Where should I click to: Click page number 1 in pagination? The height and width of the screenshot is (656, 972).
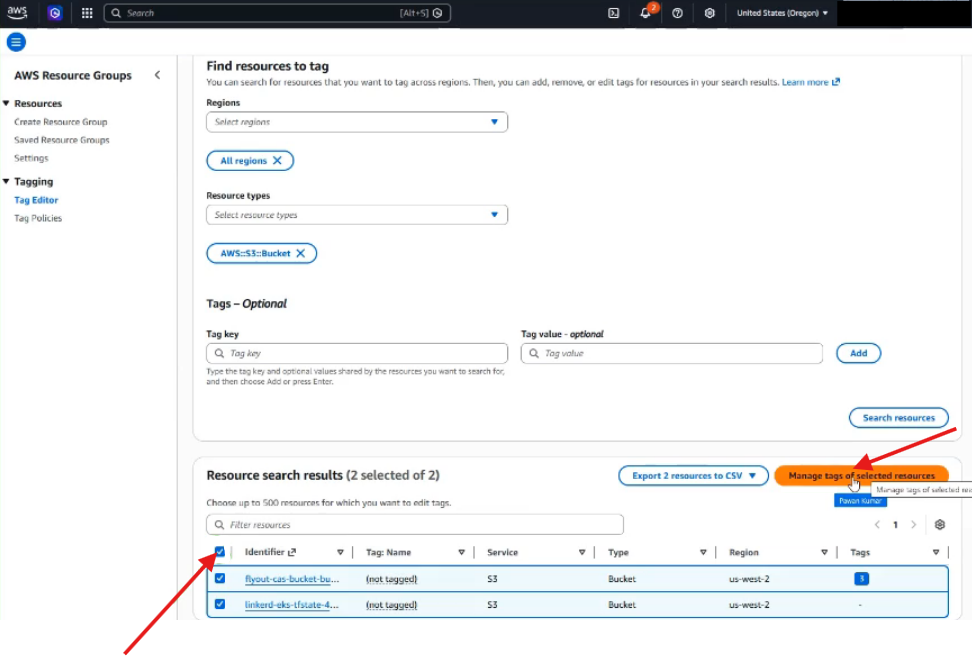(895, 525)
